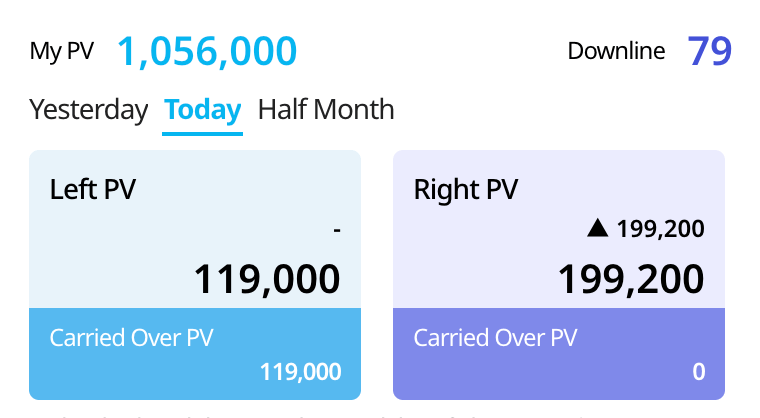
Task: Open the Half Month tab
Action: 326,110
